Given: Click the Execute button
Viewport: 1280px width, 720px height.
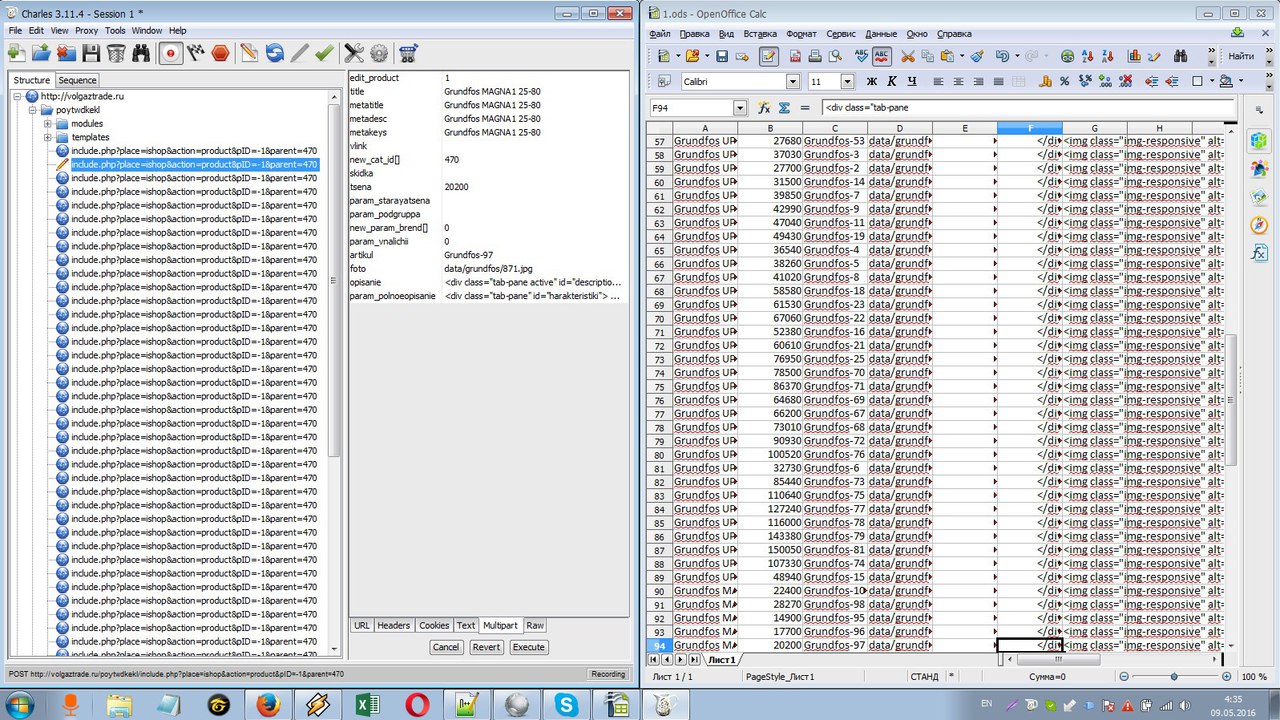Looking at the screenshot, I should point(528,647).
